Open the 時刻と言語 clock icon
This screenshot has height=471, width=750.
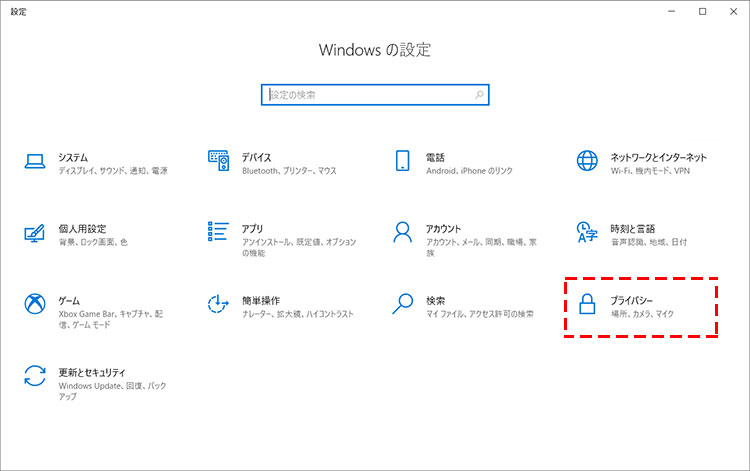pos(587,232)
